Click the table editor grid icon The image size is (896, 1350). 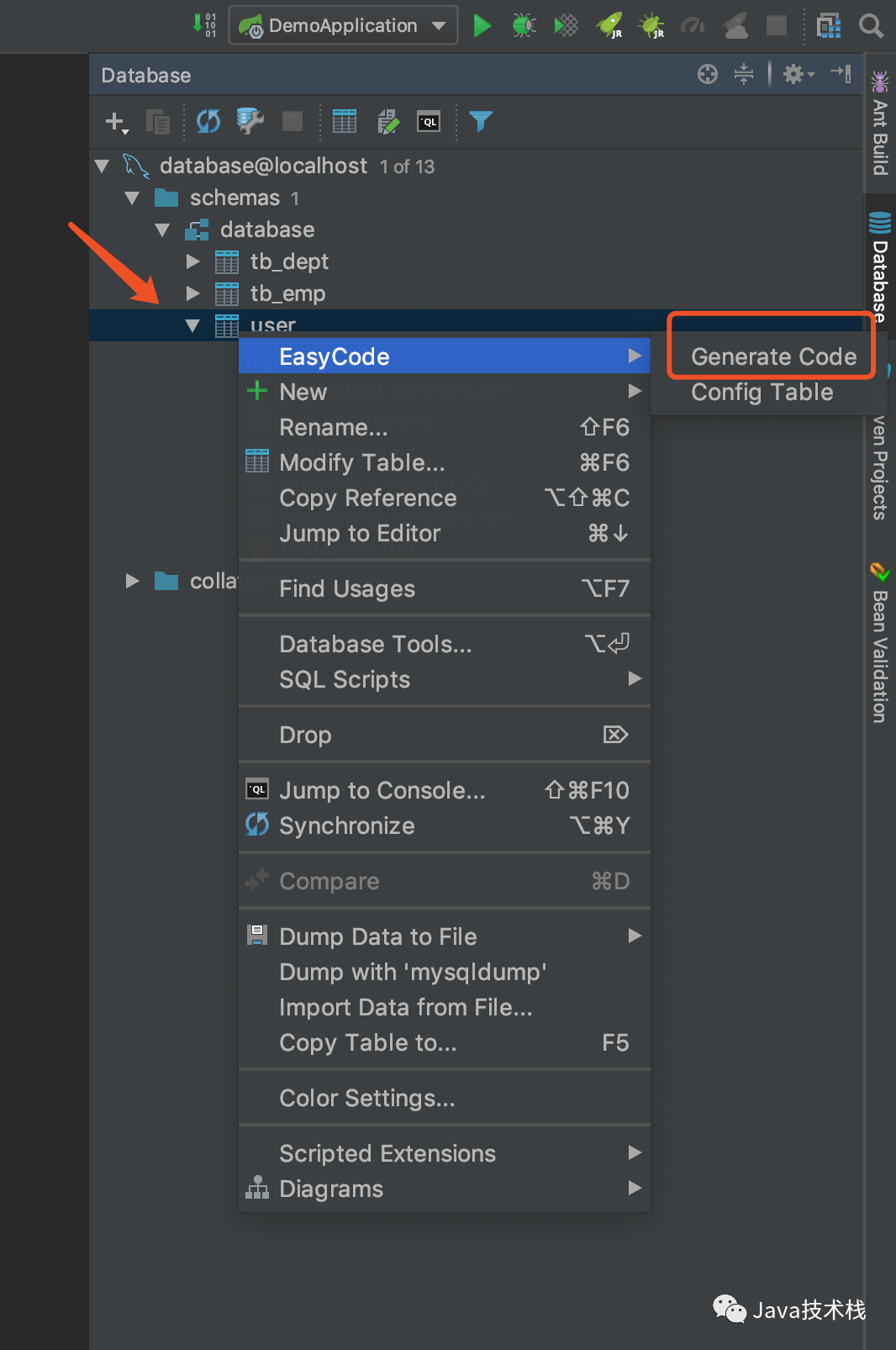[x=345, y=122]
